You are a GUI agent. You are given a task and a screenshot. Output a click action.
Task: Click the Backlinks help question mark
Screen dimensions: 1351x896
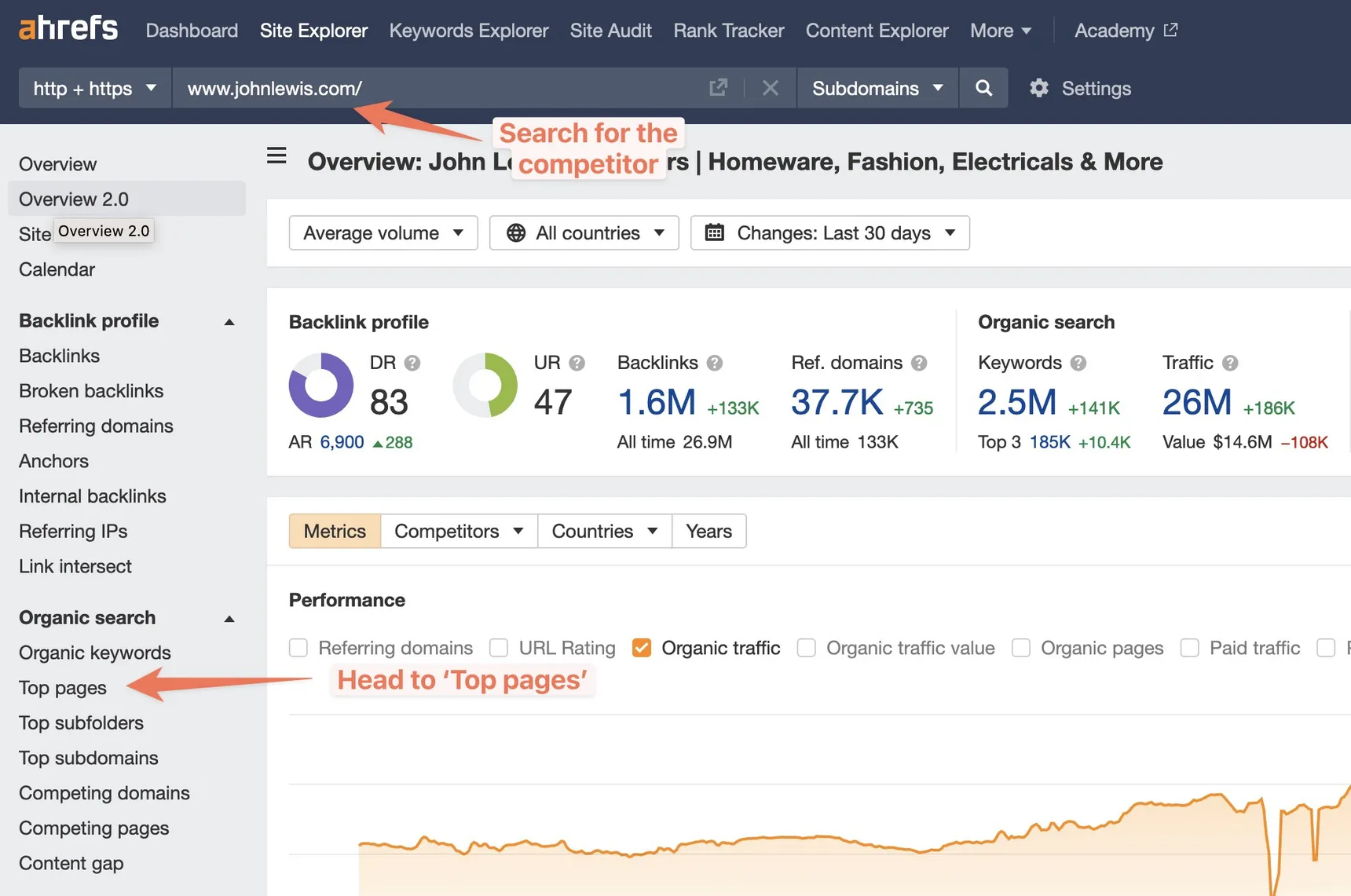(x=715, y=363)
